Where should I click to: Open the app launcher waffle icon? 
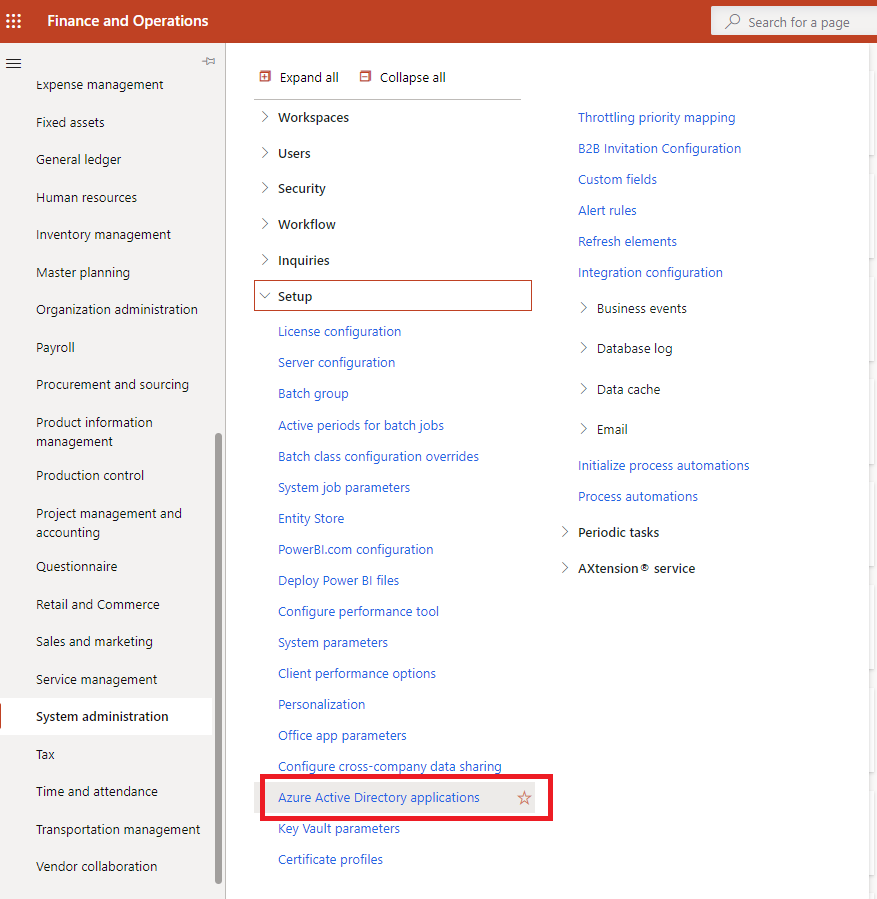pos(13,21)
